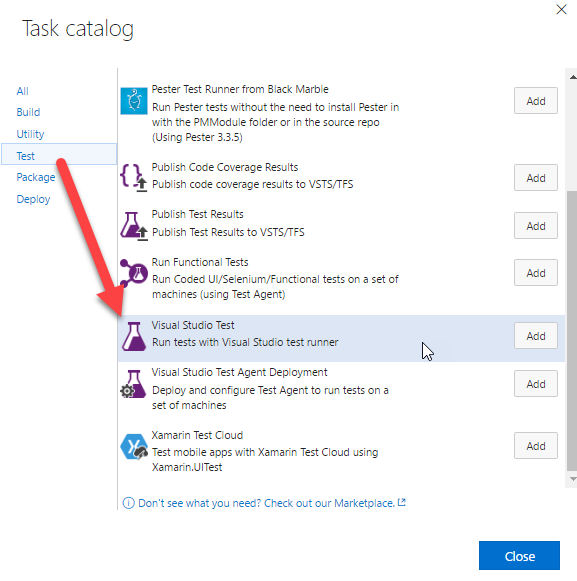The width and height of the screenshot is (577, 581).
Task: Add the Pester Test Runner task
Action: 535,101
